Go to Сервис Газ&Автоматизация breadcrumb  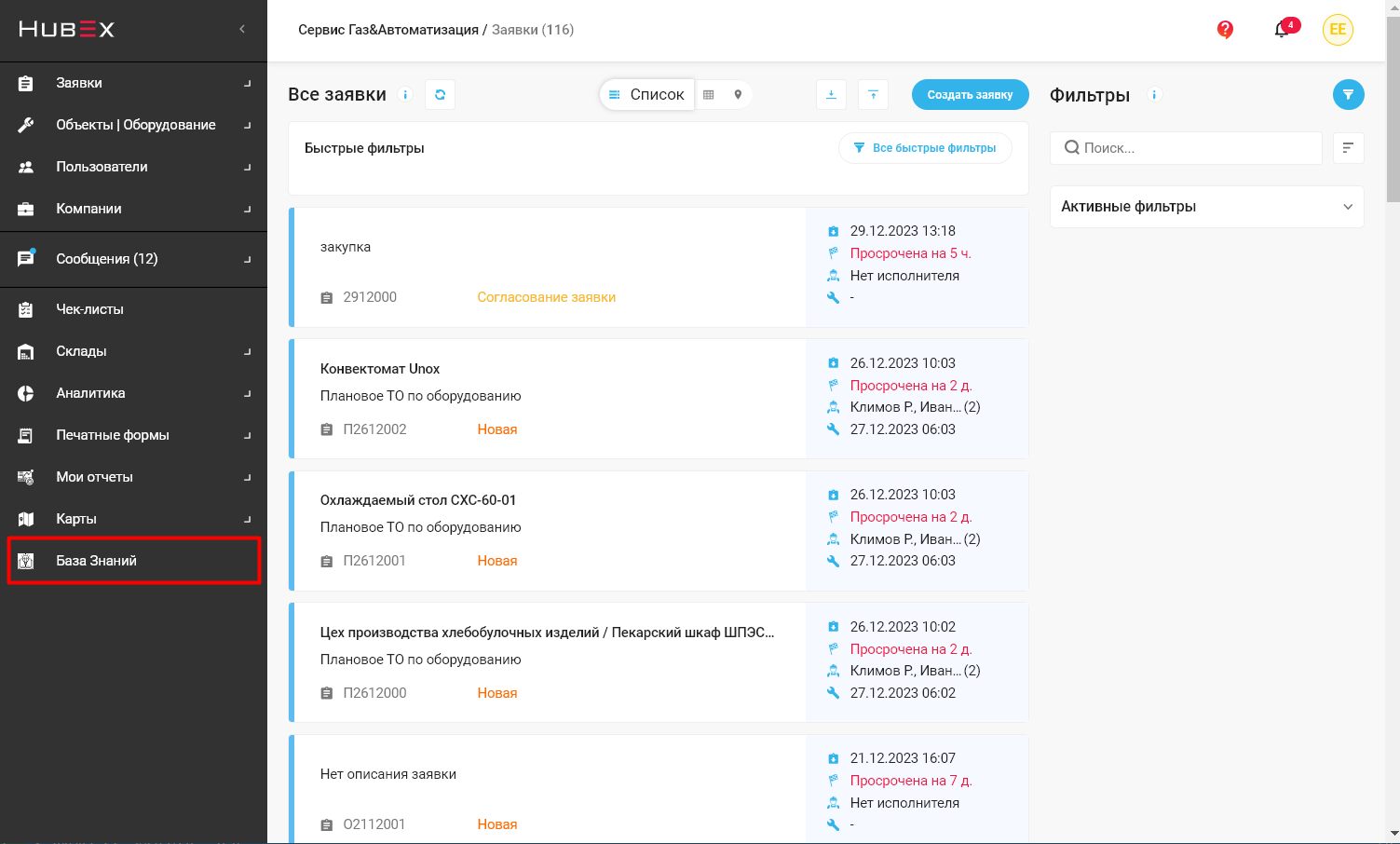click(x=388, y=30)
